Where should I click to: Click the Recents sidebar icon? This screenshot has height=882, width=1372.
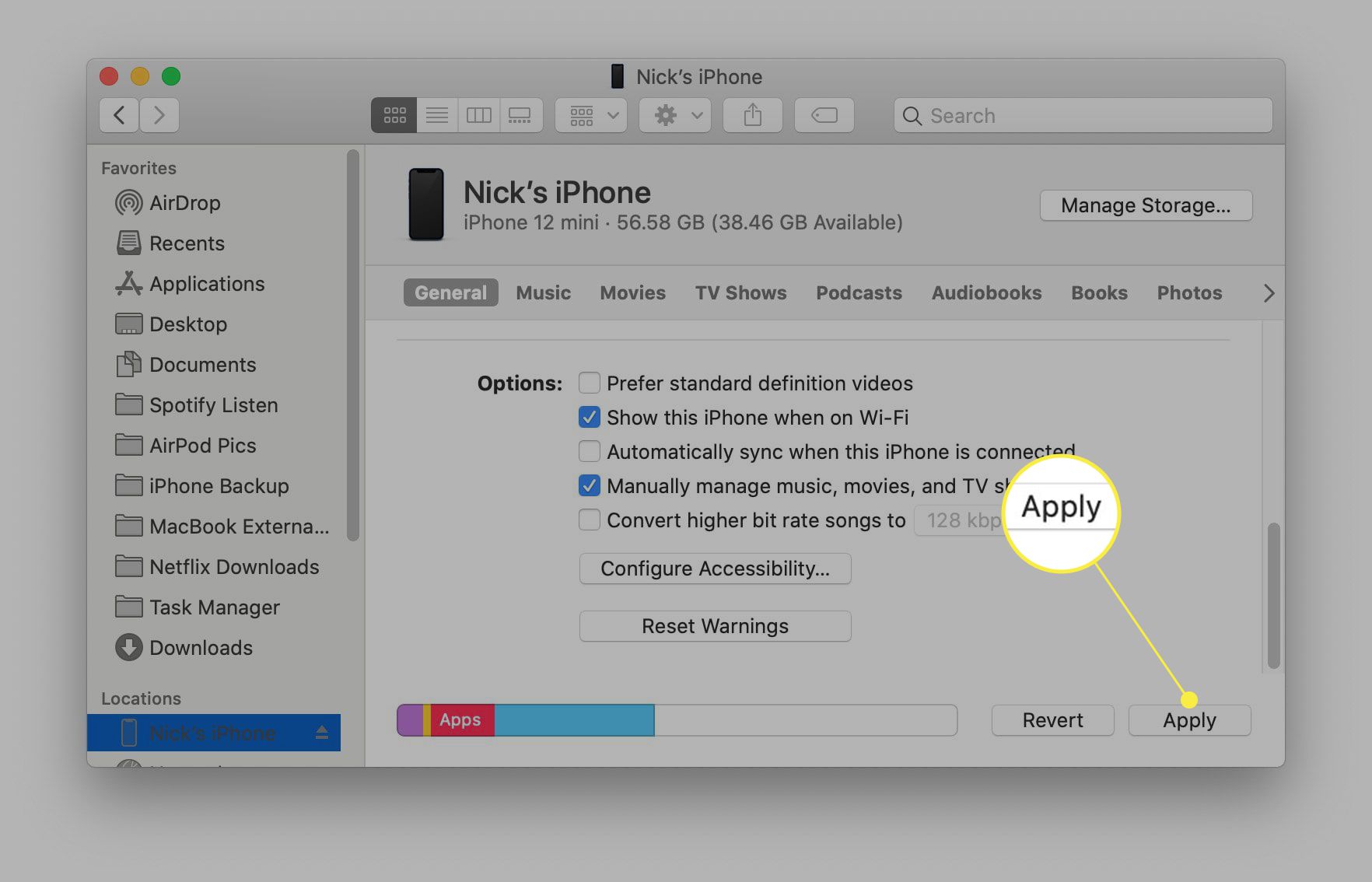[x=129, y=243]
